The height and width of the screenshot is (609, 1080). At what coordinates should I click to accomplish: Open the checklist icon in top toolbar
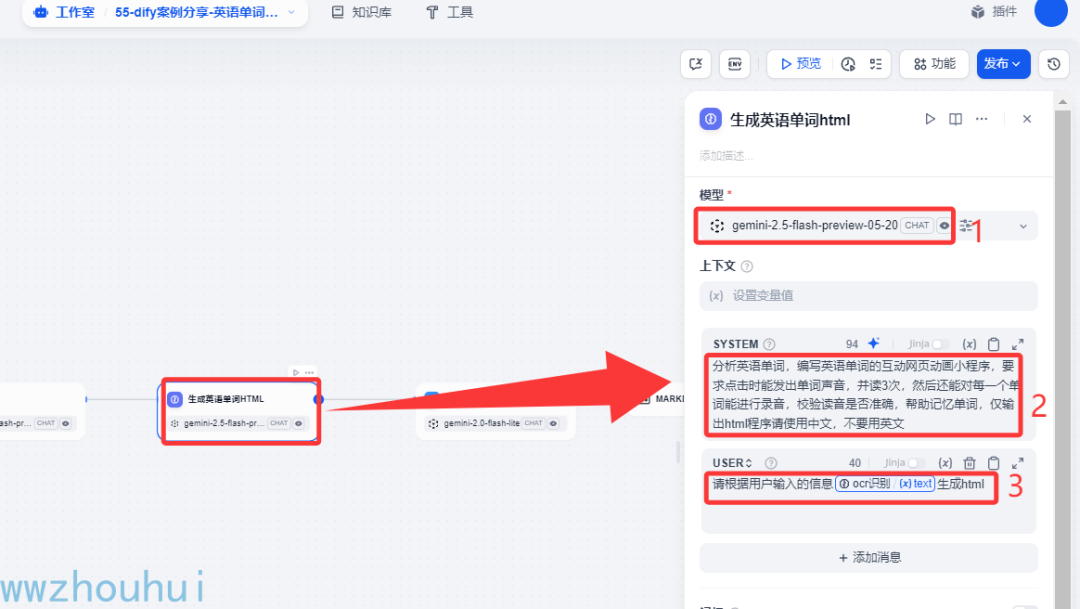tap(875, 64)
